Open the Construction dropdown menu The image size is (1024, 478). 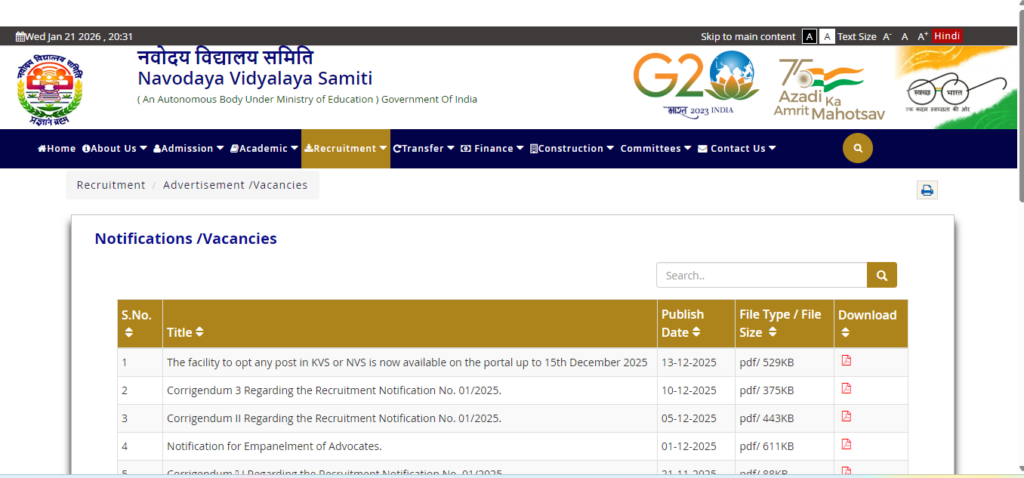pyautogui.click(x=572, y=148)
